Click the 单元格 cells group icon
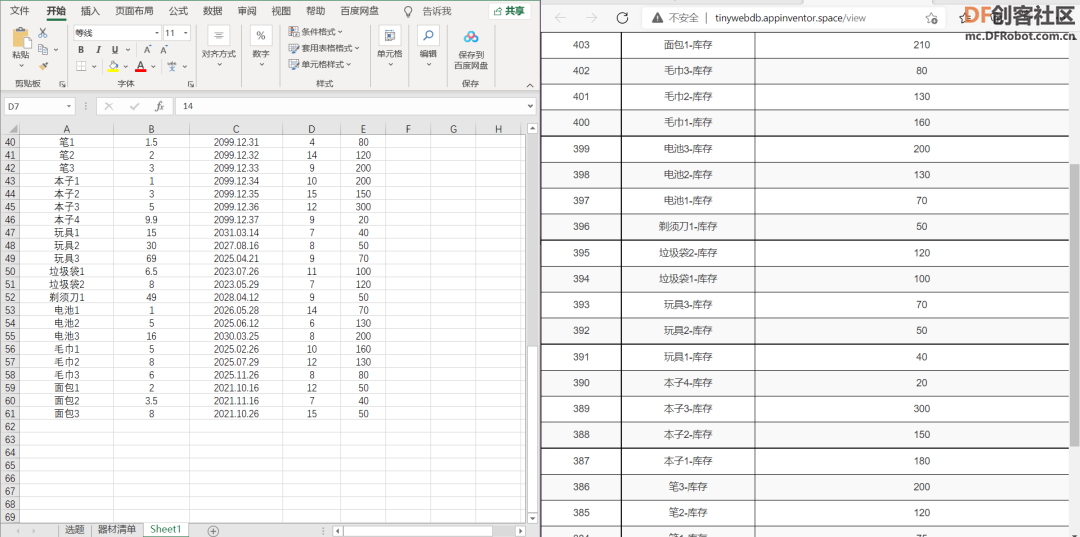Viewport: 1080px width, 537px height. point(390,35)
